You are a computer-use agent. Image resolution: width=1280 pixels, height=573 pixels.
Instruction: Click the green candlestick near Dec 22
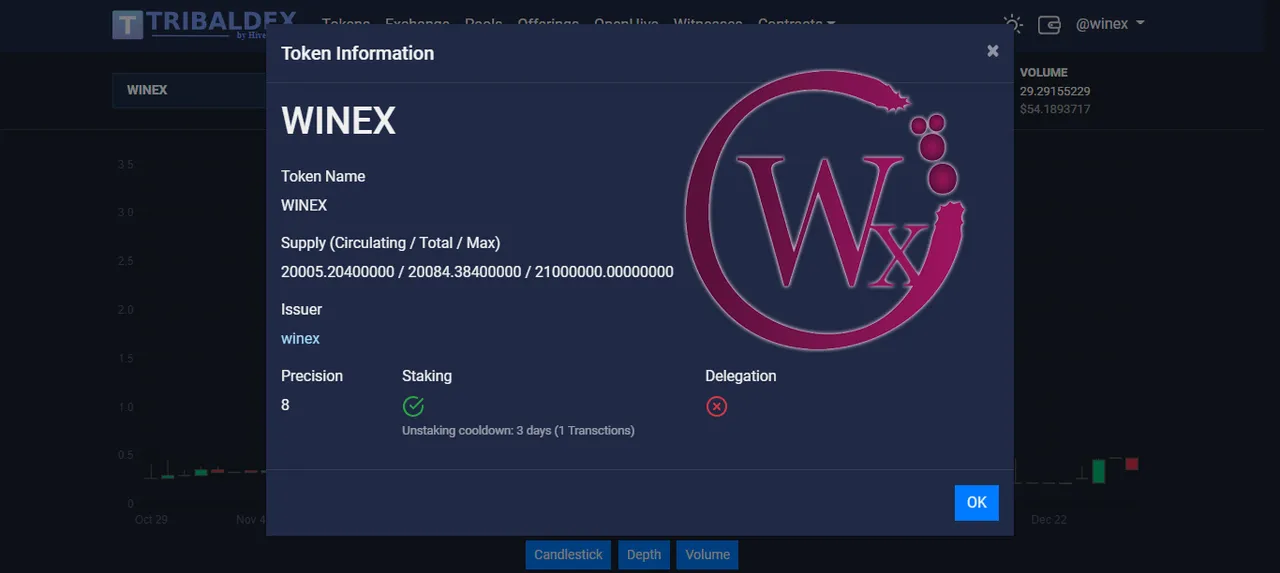[1099, 471]
